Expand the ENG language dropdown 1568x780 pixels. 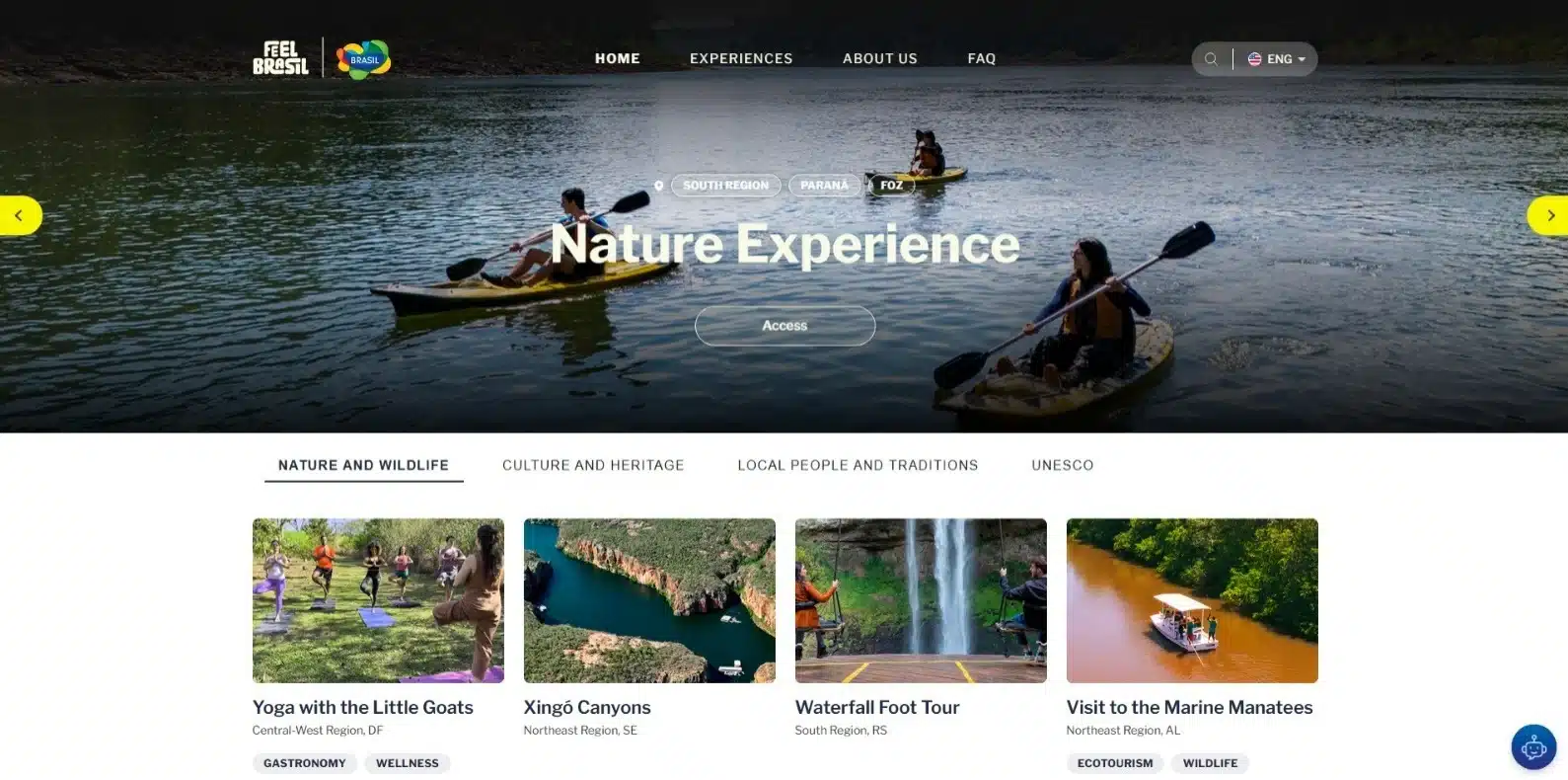click(x=1276, y=59)
